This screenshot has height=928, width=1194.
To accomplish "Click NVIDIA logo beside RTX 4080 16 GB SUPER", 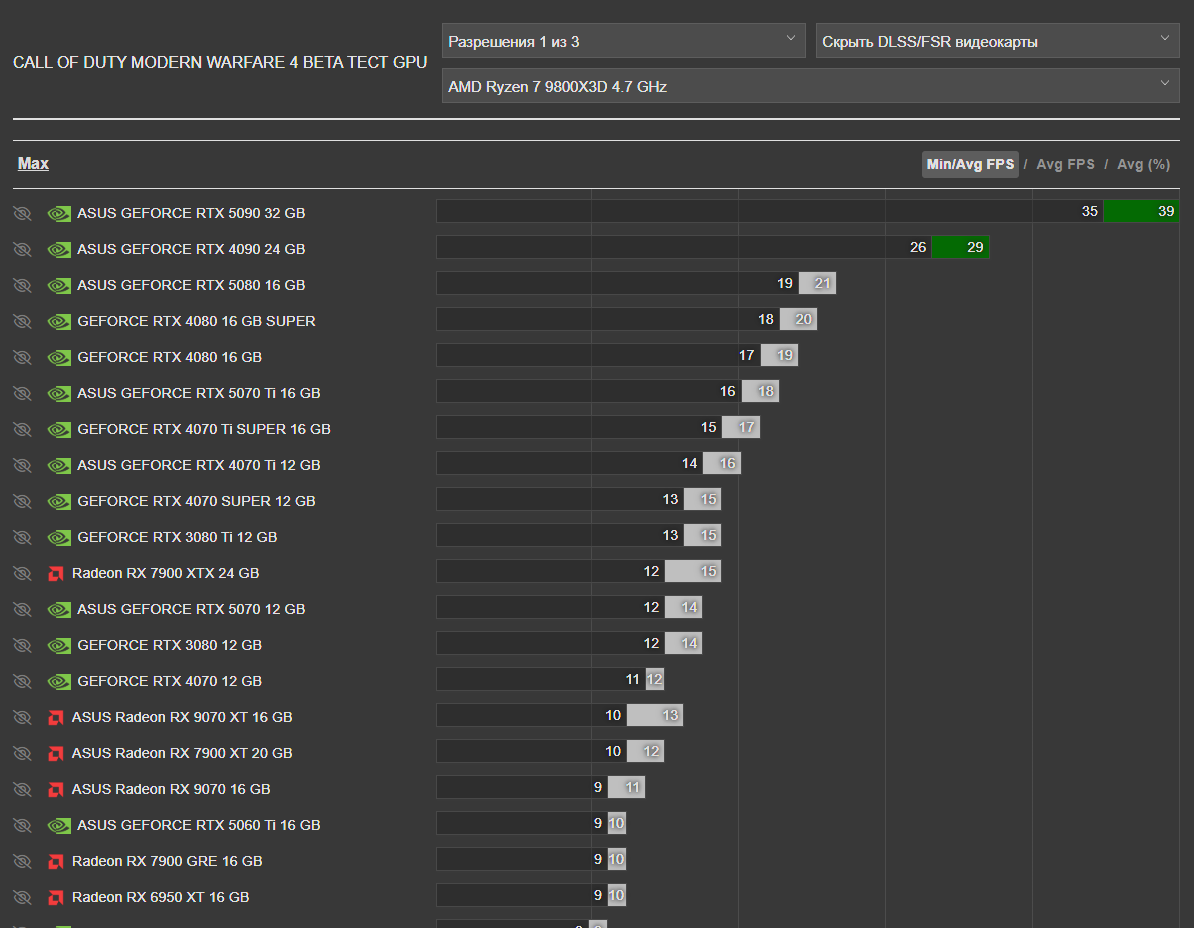I will tap(59, 322).
